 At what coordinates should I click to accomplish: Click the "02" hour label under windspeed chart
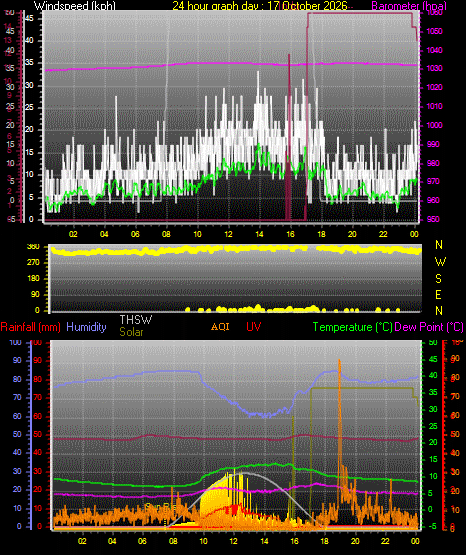coord(73,234)
